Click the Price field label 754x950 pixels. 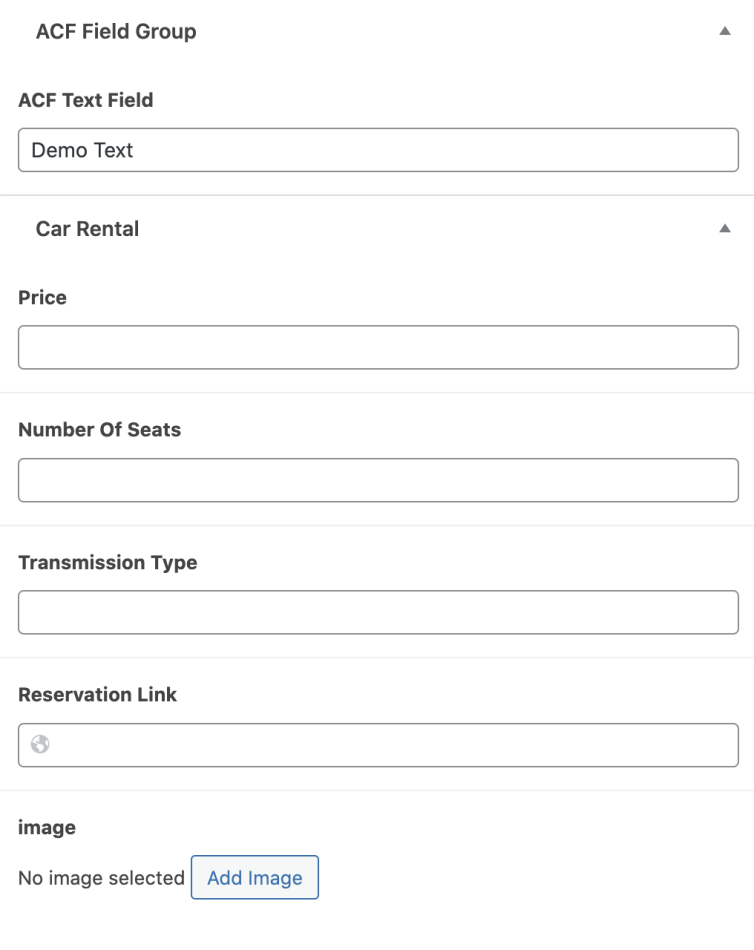41,297
